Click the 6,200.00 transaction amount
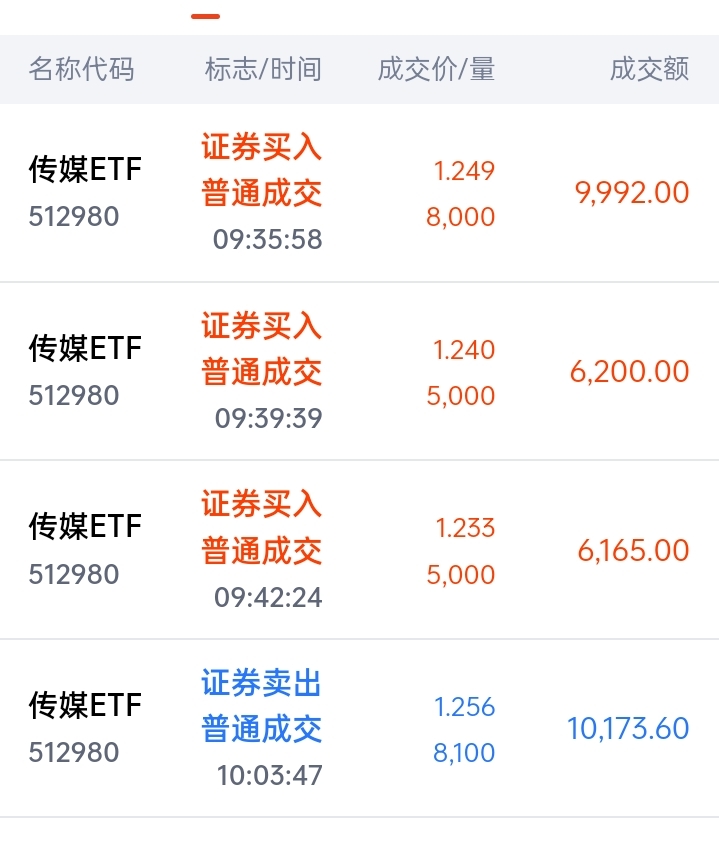This screenshot has width=719, height=868. (x=629, y=372)
